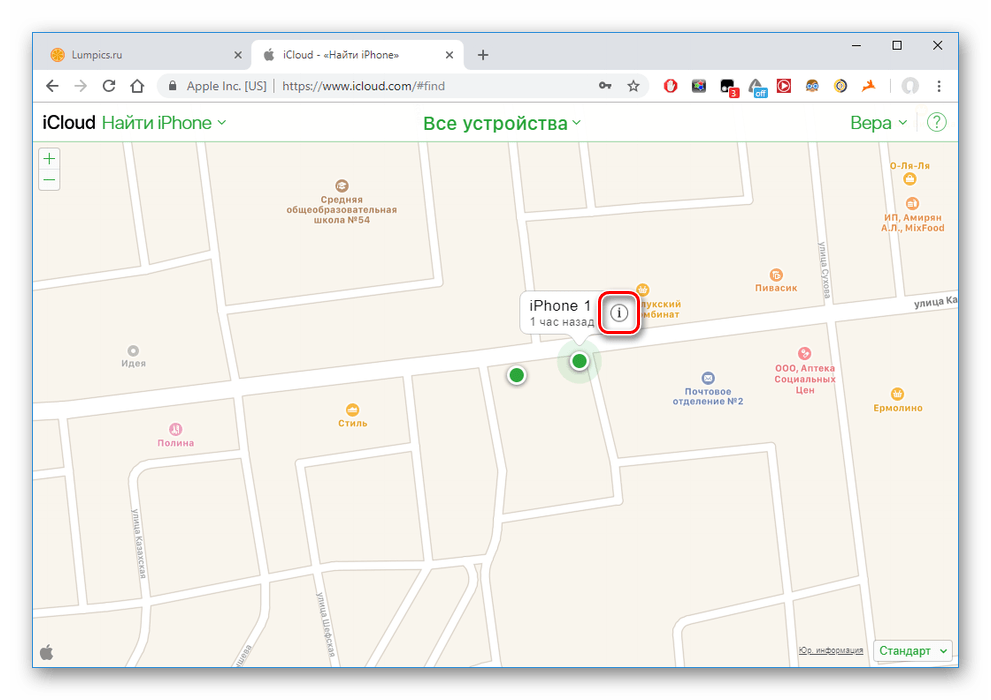The image size is (991, 700).
Task: Bookmark this page with star icon
Action: [x=633, y=86]
